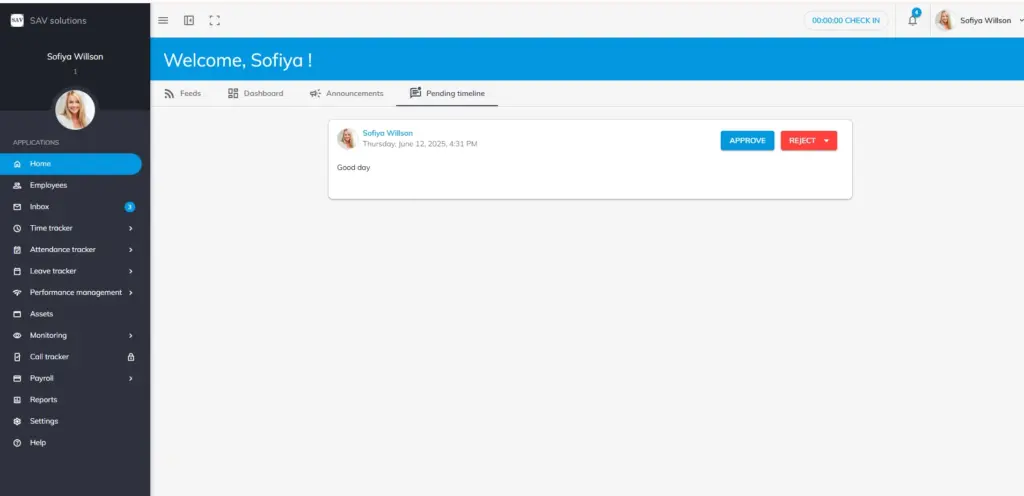Click the Performance management icon
Screen dimensions: 1024x496
click(x=18, y=292)
